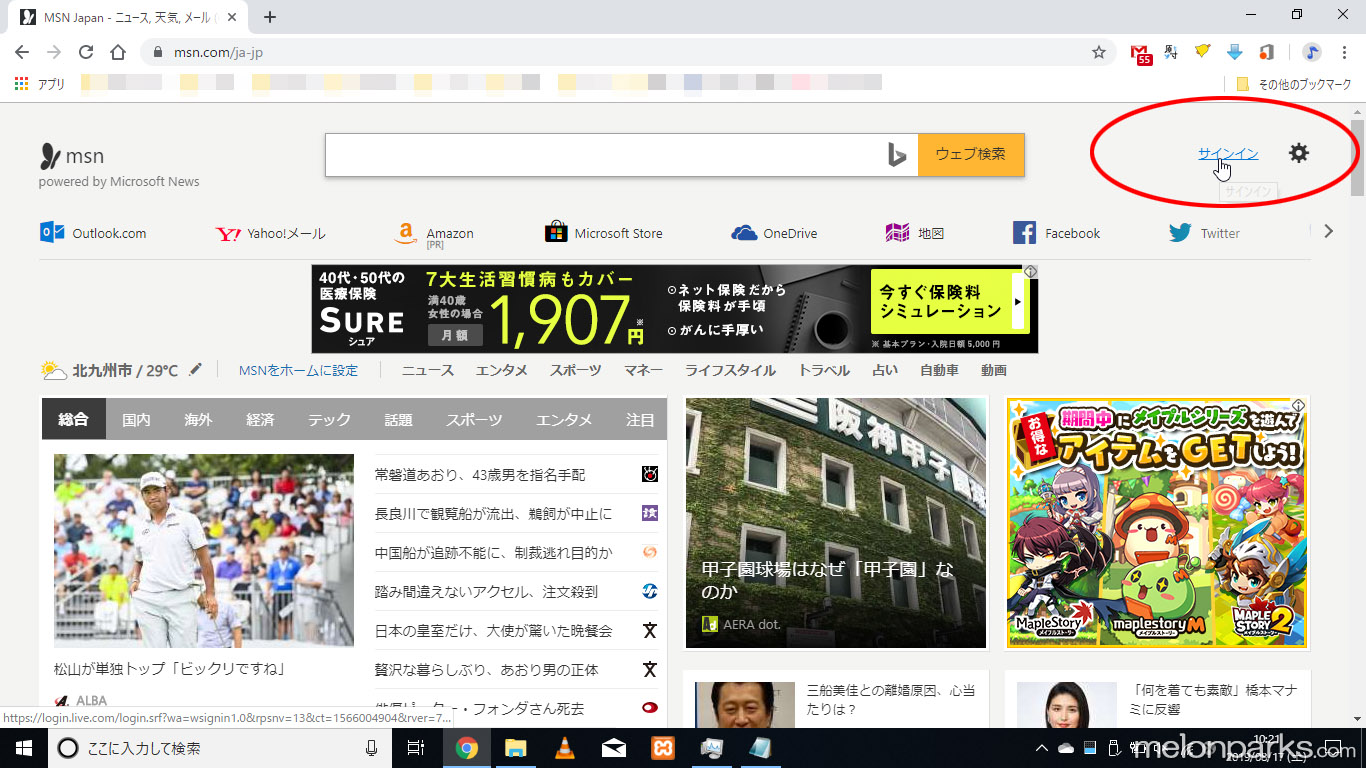Viewport: 1366px width, 768px height.
Task: Open the 甲子園球場 article image
Action: click(835, 522)
